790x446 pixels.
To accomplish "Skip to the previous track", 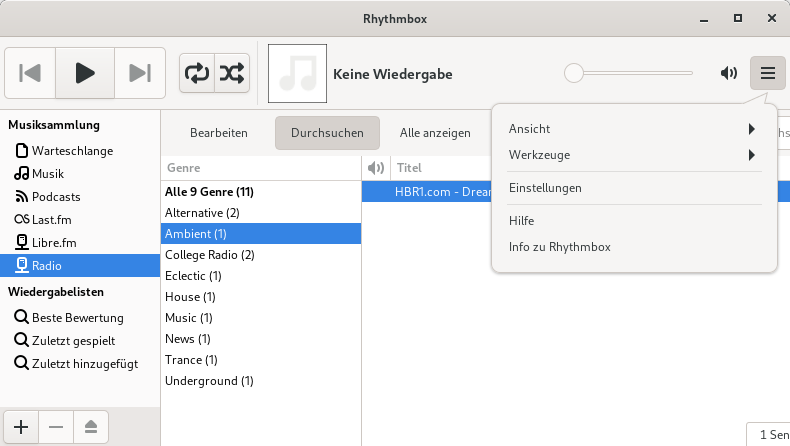I will pos(30,73).
